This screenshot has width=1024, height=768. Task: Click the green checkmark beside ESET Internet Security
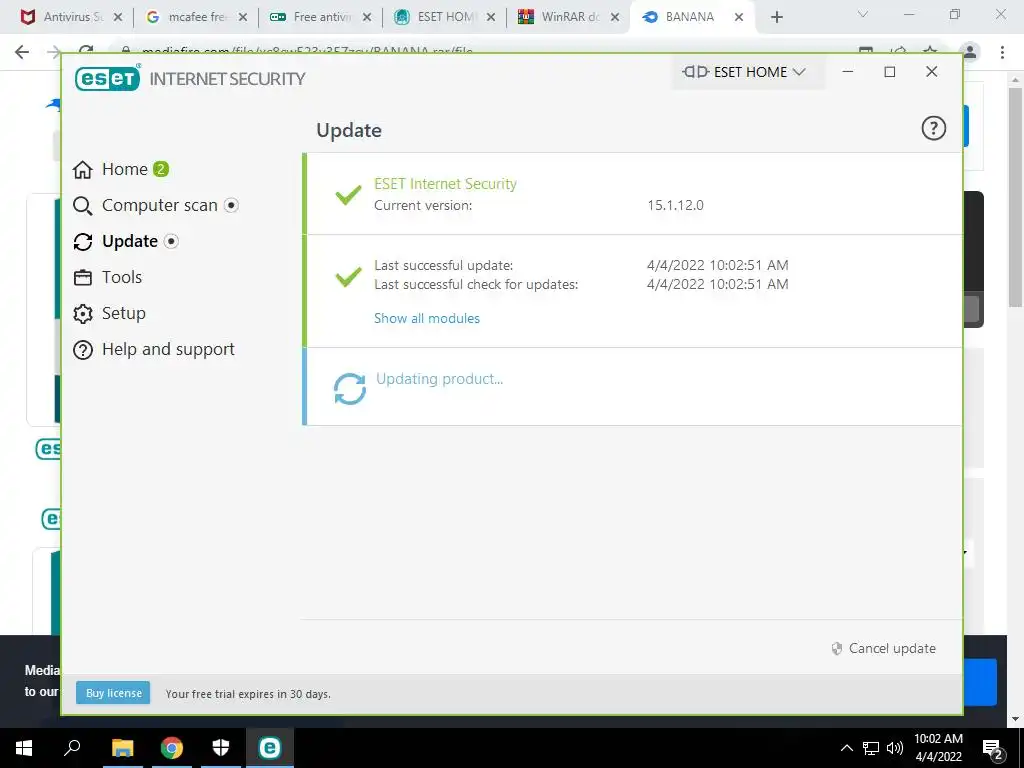pos(348,194)
